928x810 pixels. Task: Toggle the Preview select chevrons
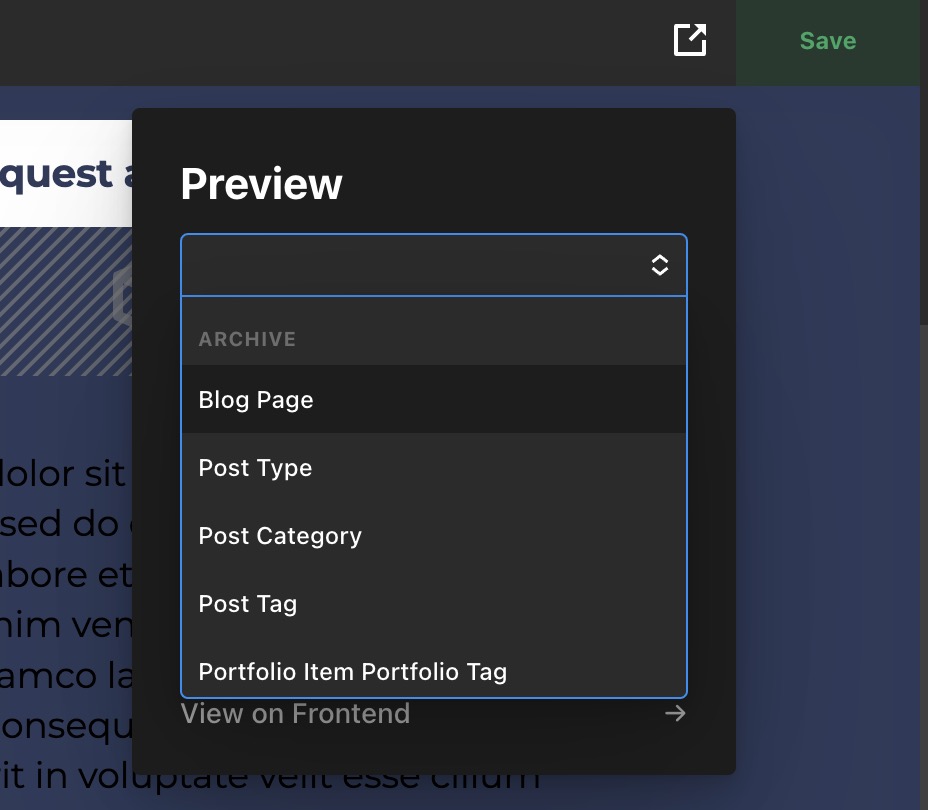(x=660, y=265)
